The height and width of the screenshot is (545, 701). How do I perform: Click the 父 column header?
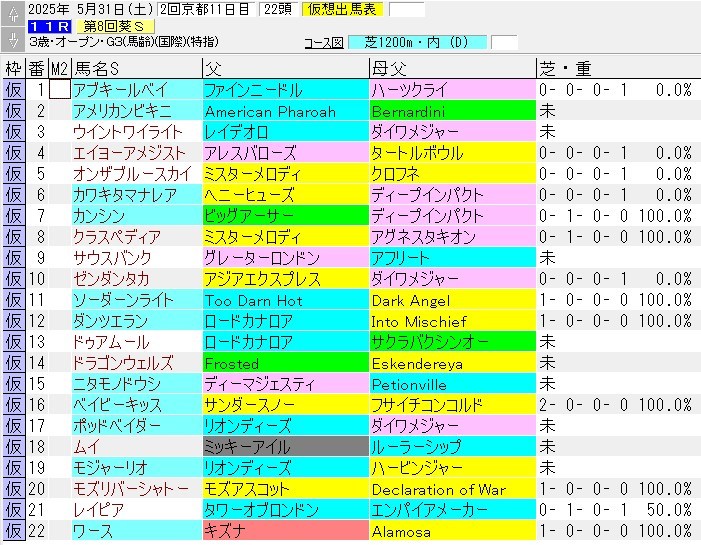pos(286,69)
